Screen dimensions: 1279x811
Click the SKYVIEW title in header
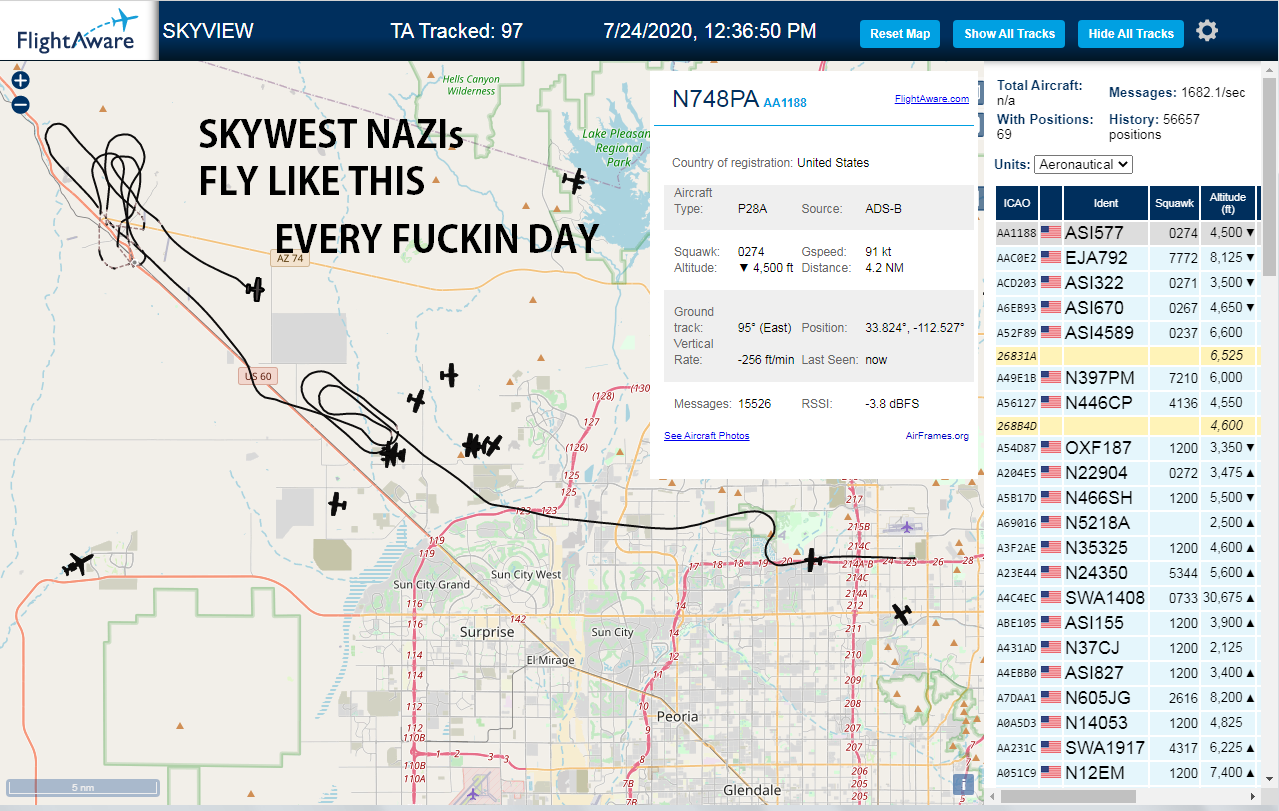point(208,30)
